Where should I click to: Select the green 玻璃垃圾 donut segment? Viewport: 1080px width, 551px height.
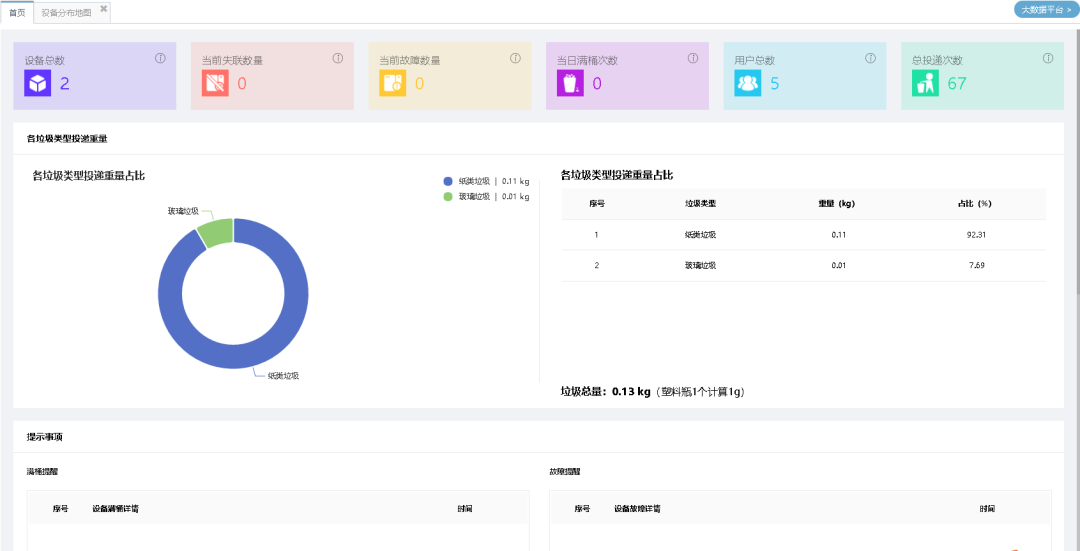[x=216, y=231]
